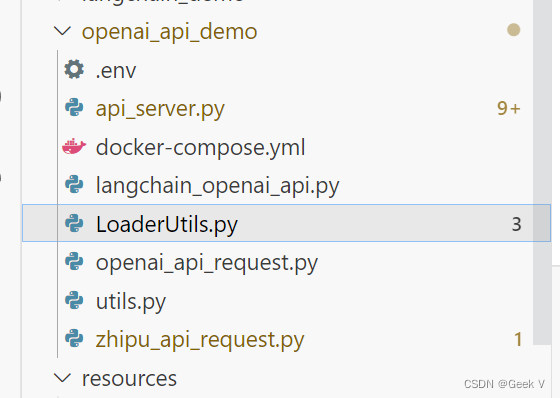Open api_server.py file
Image resolution: width=560 pixels, height=398 pixels.
click(x=160, y=109)
